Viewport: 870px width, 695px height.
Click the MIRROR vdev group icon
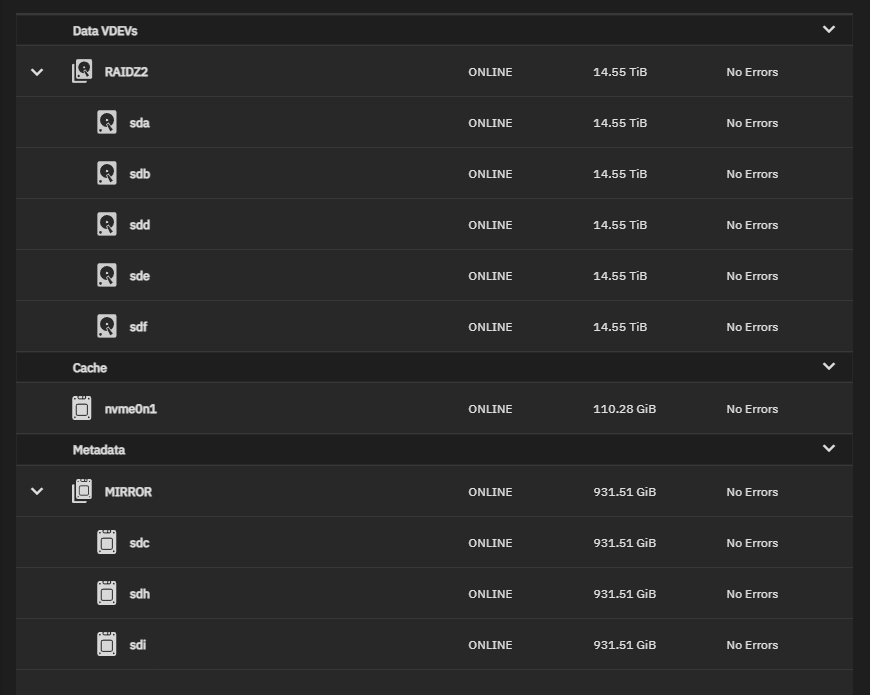tap(82, 491)
